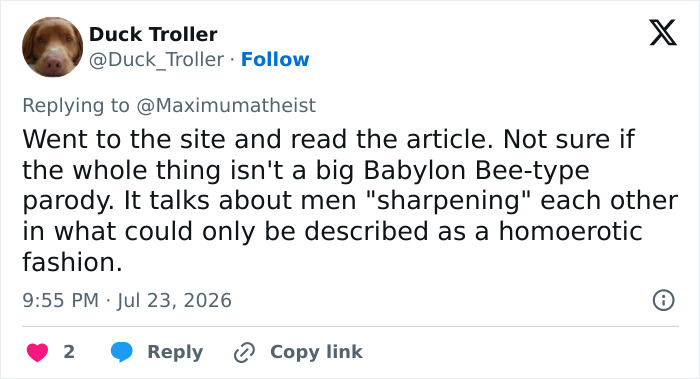Image resolution: width=700 pixels, height=379 pixels.
Task: Click the 'Replying to' label
Action: (76, 105)
